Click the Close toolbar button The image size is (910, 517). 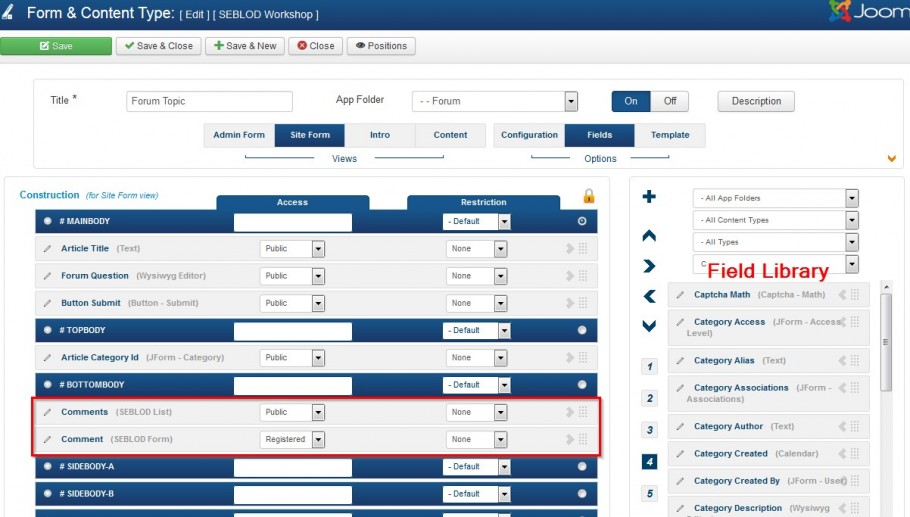point(316,46)
